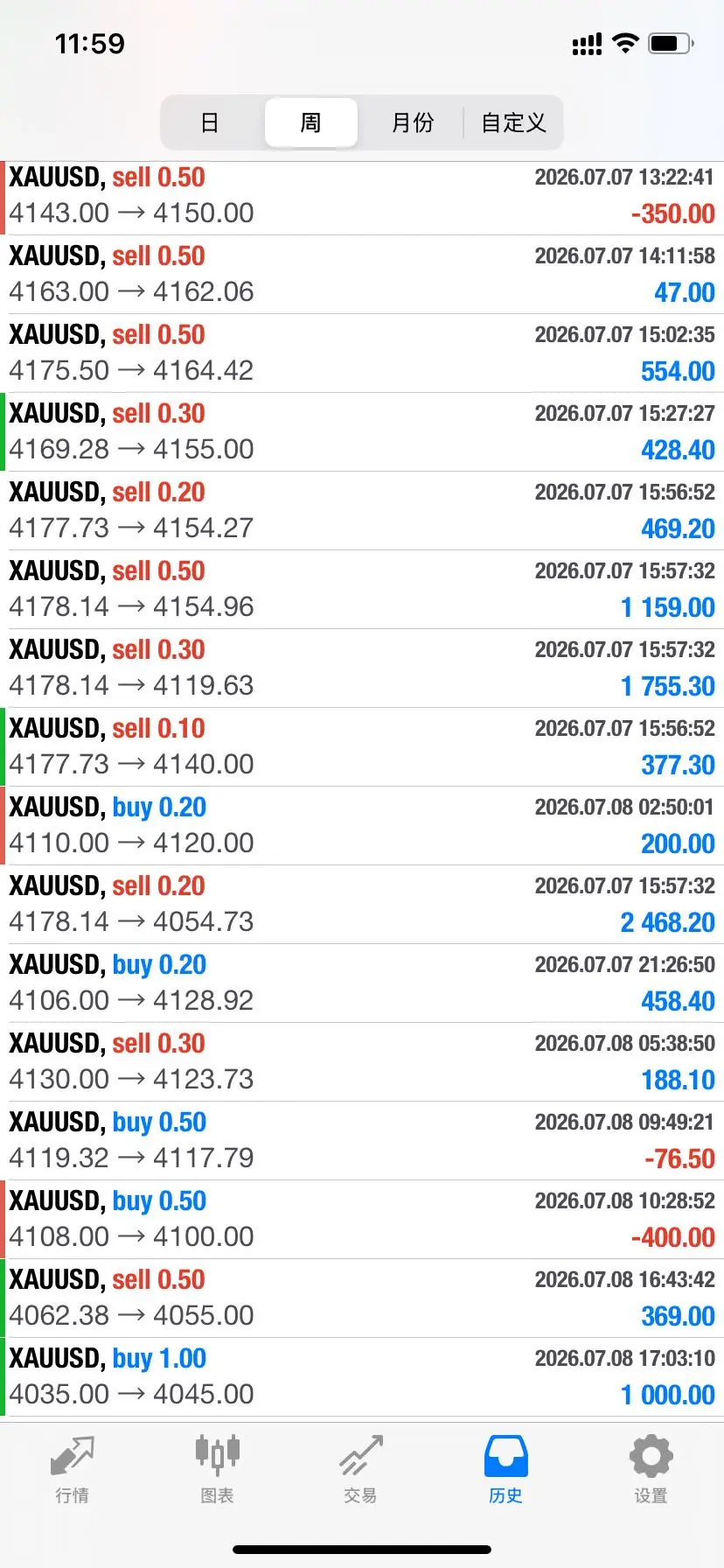724x1568 pixels.
Task: Tap the Wi-Fi status icon
Action: 625,43
